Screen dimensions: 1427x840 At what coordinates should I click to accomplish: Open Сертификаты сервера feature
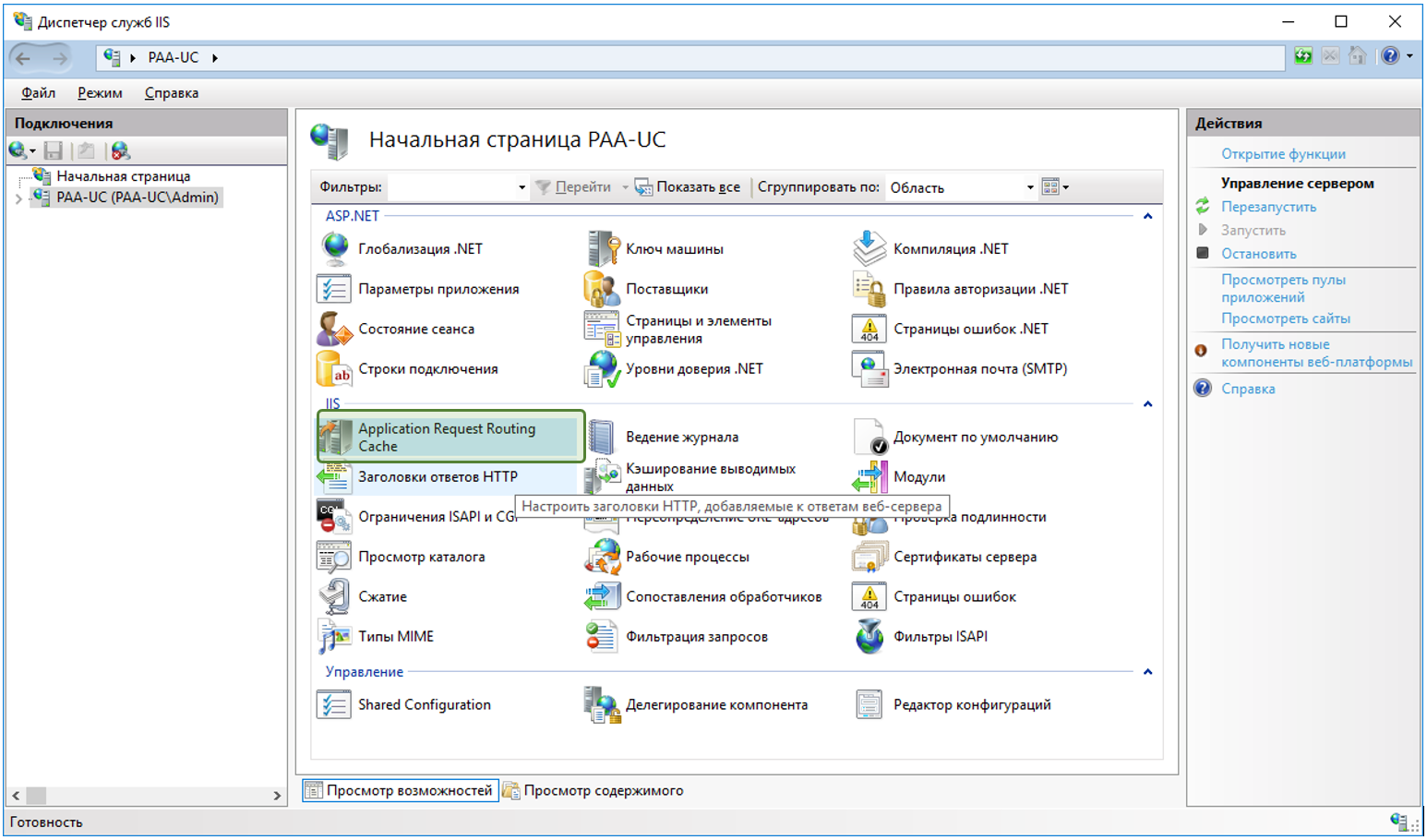(x=945, y=557)
